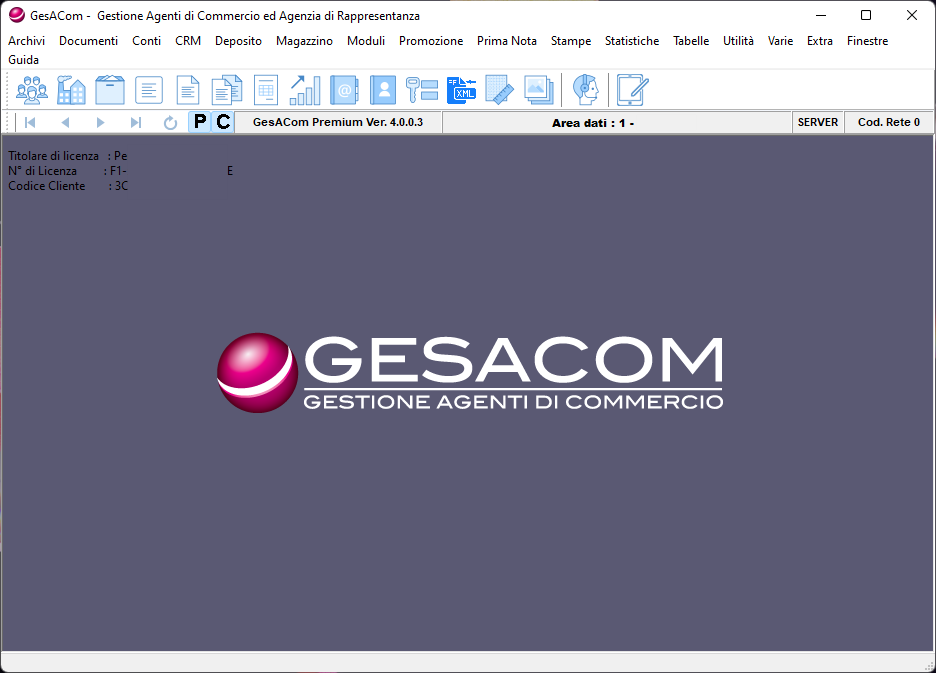
Task: Open the Magazzino menu
Action: point(304,41)
